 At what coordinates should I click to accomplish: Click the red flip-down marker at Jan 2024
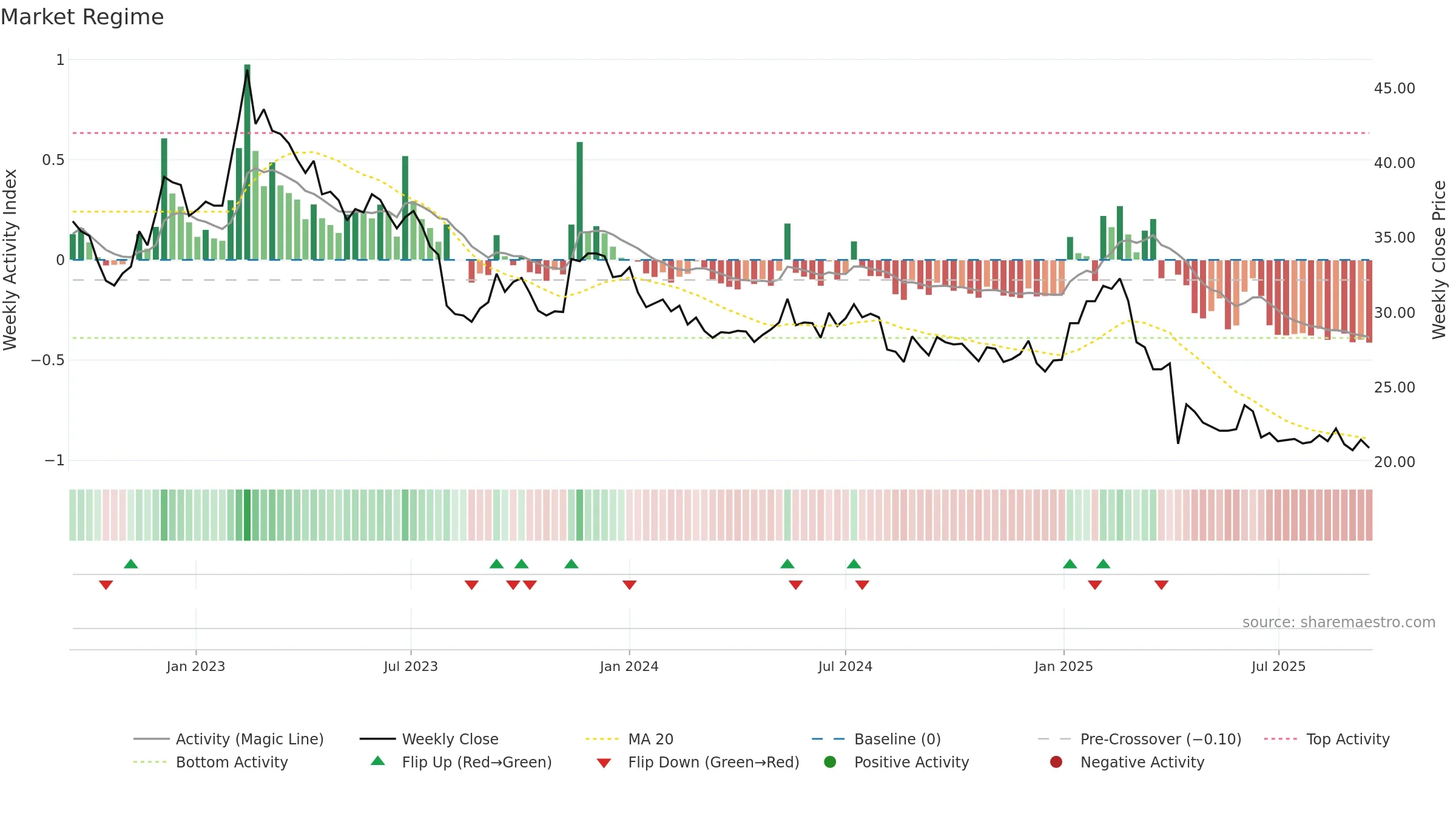[x=630, y=585]
